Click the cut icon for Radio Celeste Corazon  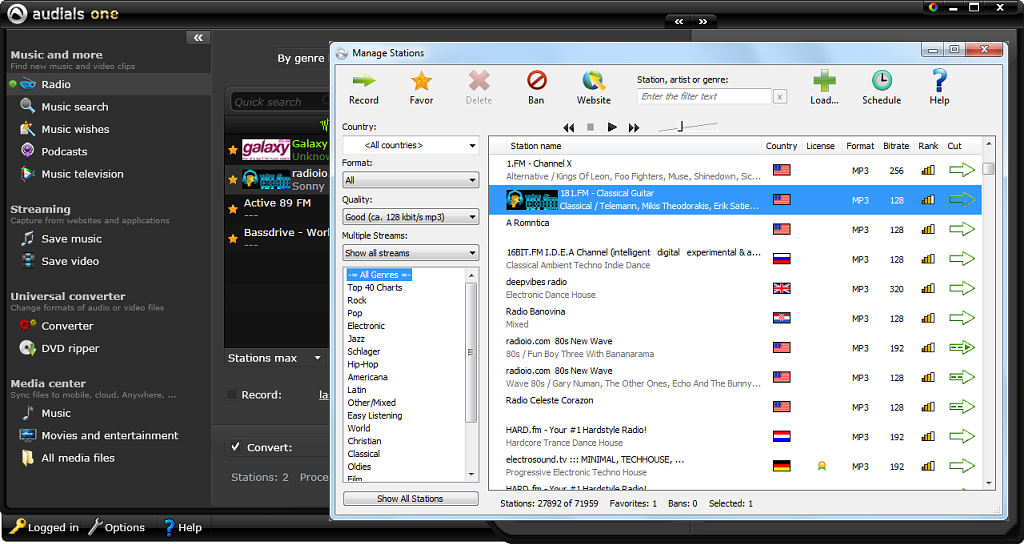point(961,407)
